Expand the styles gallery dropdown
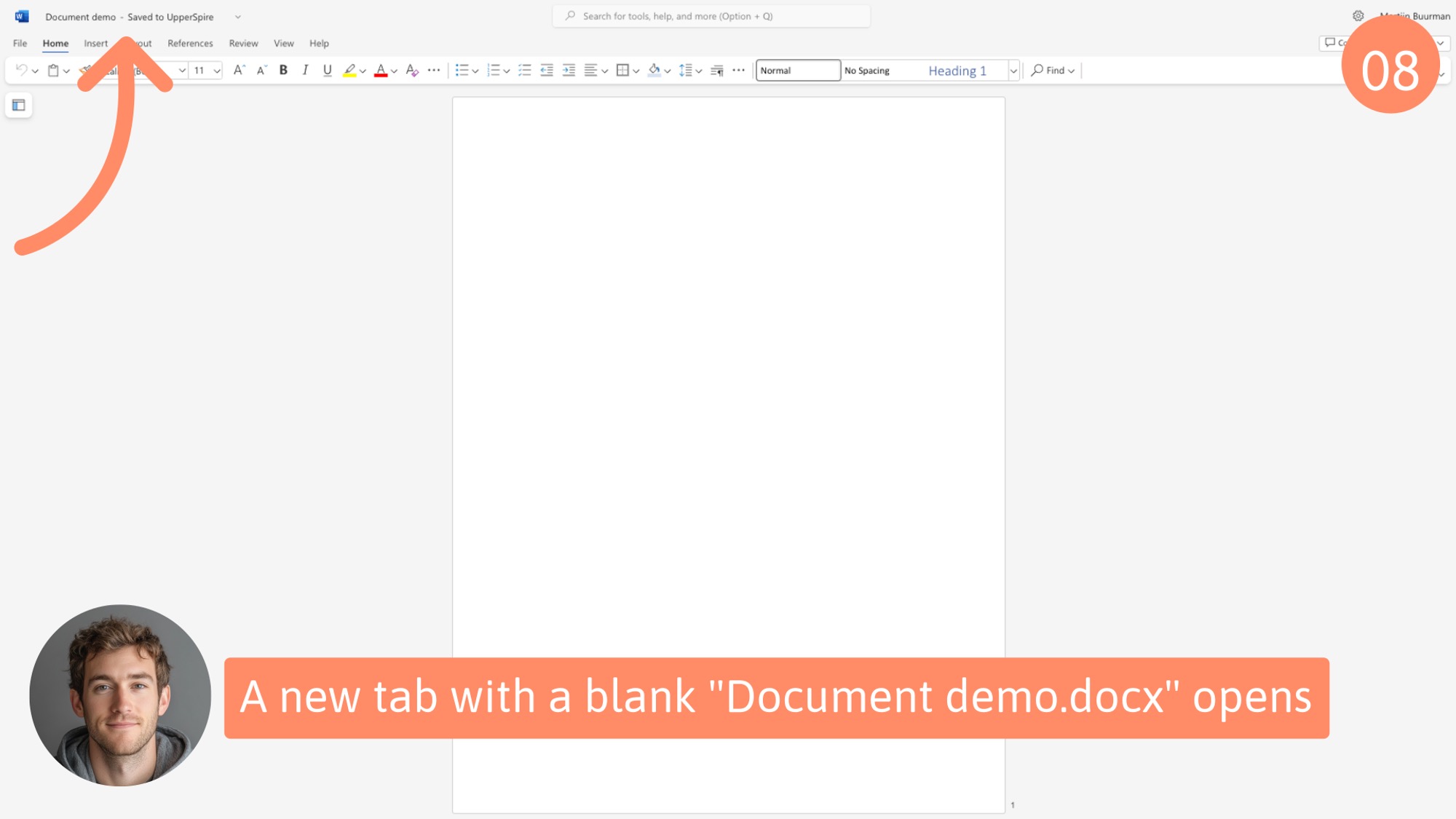 pyautogui.click(x=1013, y=71)
